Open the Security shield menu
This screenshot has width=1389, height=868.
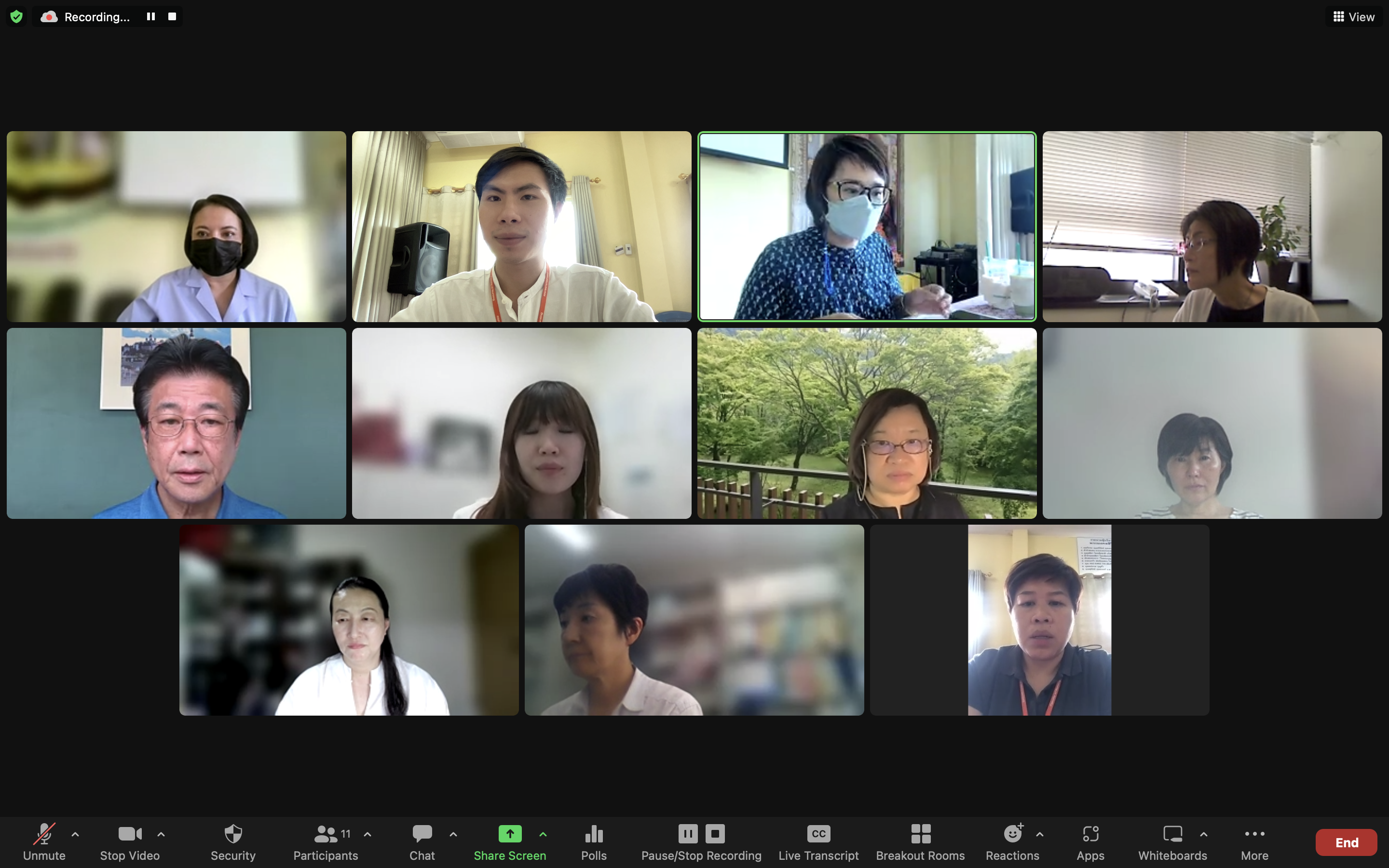click(233, 842)
